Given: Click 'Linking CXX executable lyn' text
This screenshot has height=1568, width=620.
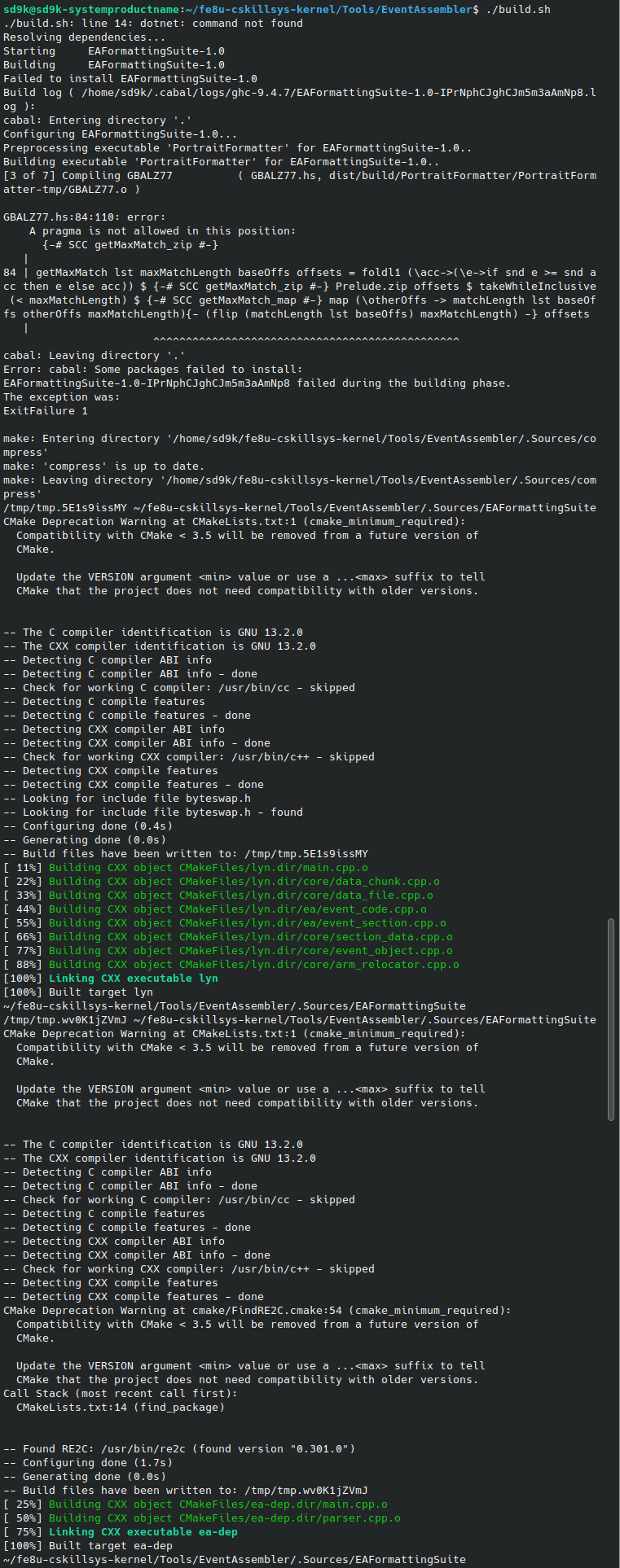Looking at the screenshot, I should click(133, 979).
